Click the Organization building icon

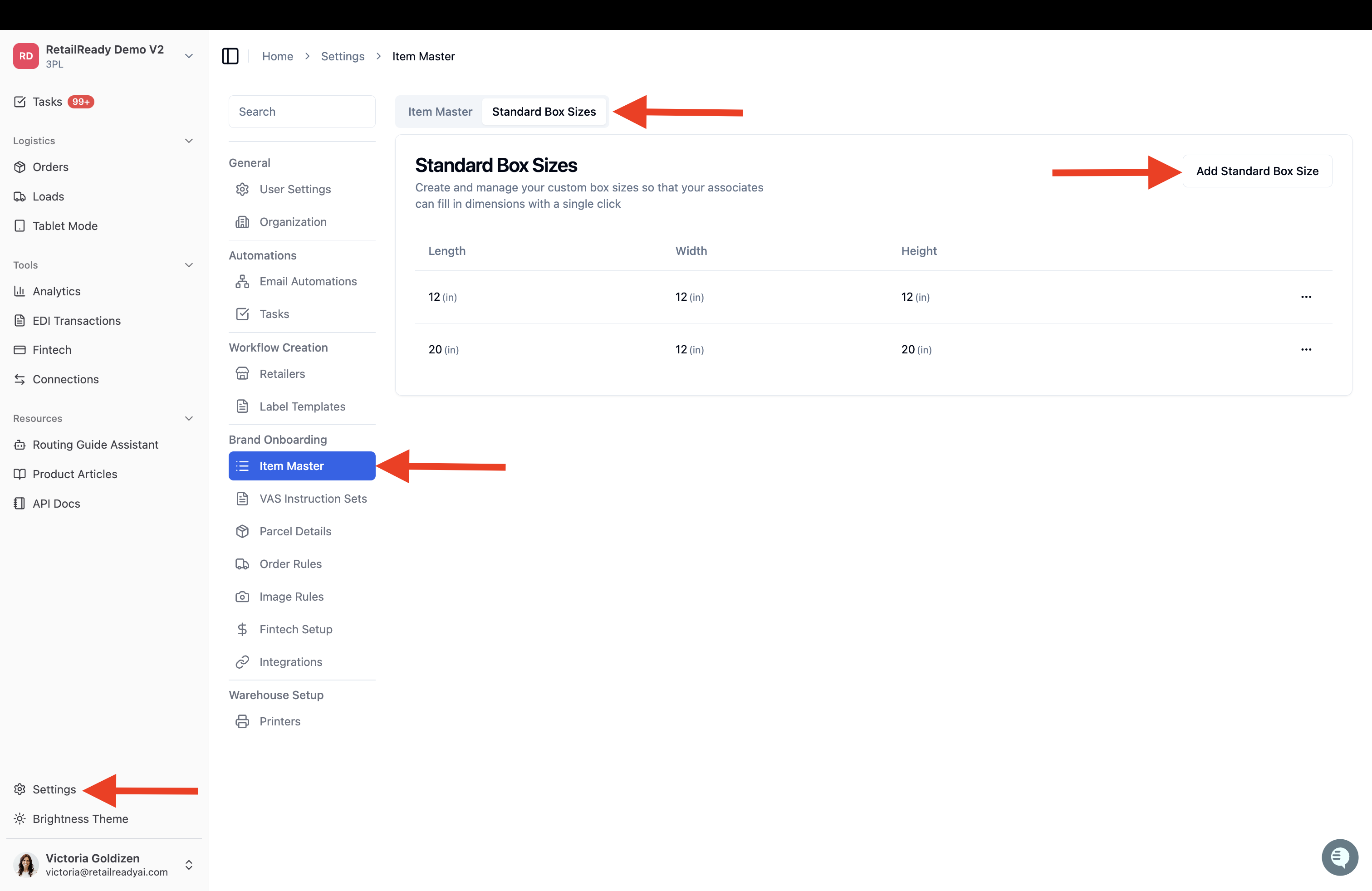point(242,222)
